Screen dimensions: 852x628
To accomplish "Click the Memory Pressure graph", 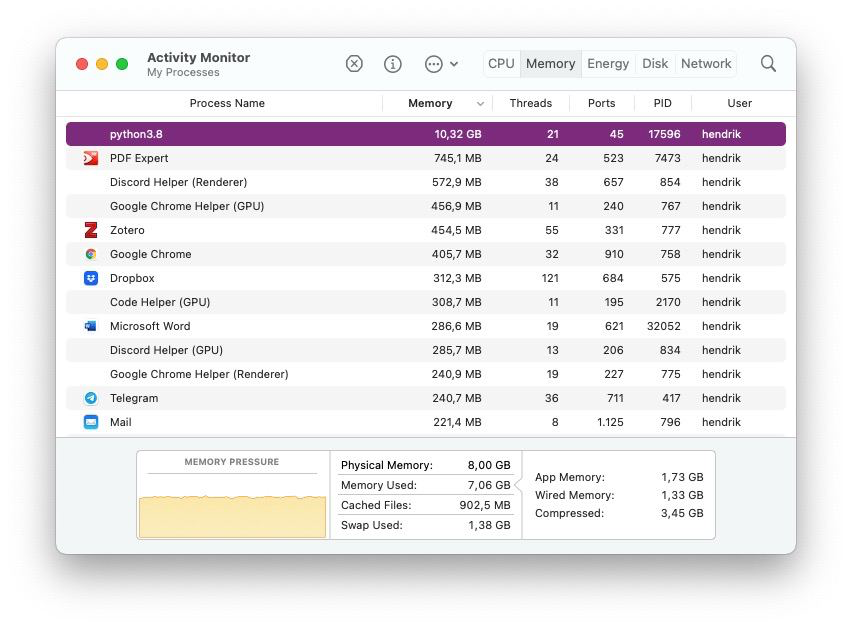I will point(232,505).
